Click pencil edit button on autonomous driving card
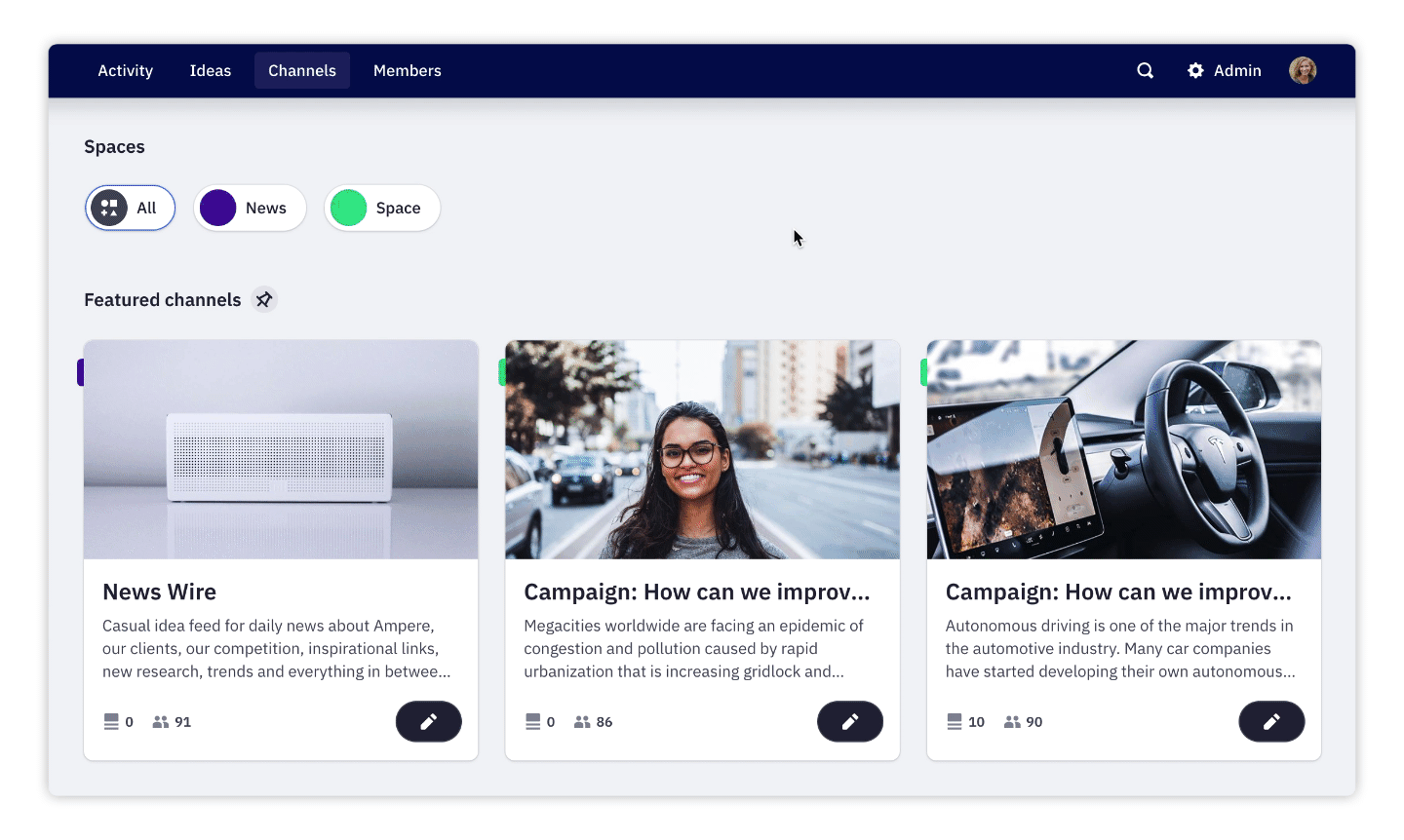Image resolution: width=1404 pixels, height=840 pixels. coord(1270,721)
